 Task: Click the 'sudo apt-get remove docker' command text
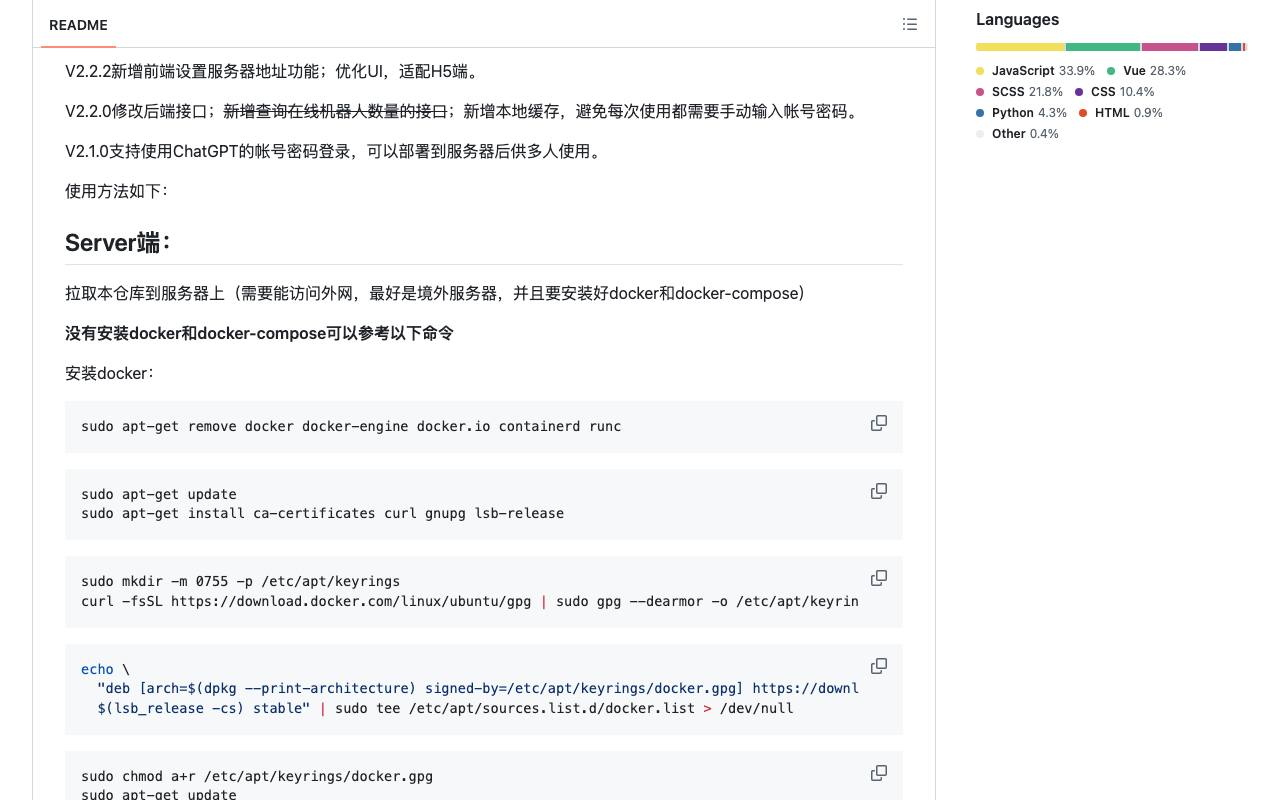click(x=351, y=427)
